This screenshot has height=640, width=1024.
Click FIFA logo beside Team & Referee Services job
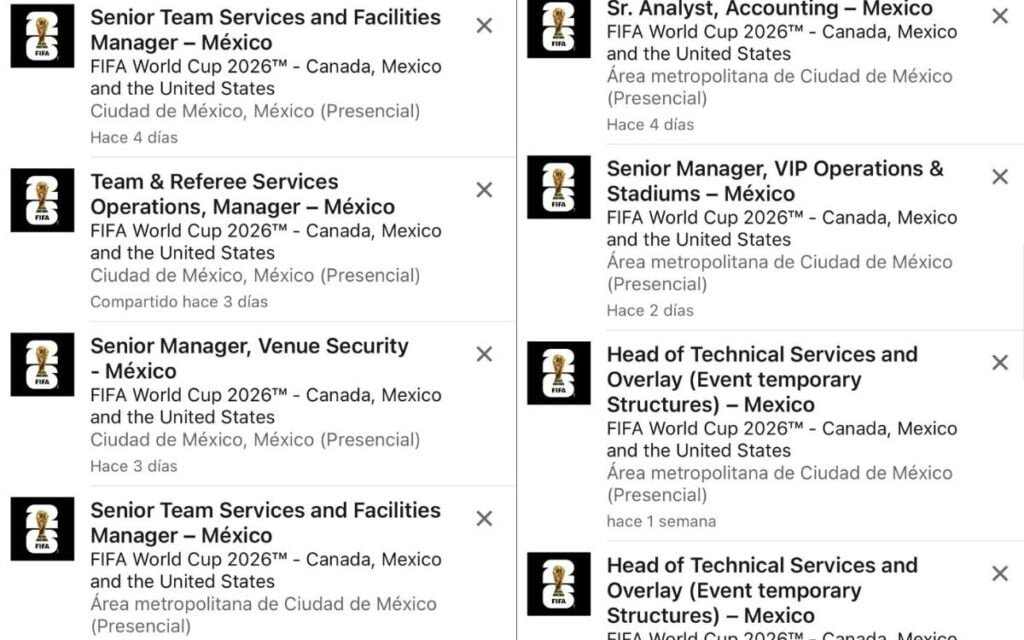[42, 200]
